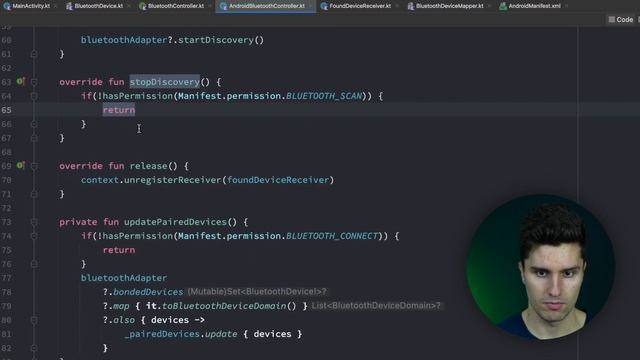Select the AndroidBluetoothController.kt tab
This screenshot has width=640, height=360.
pos(266,6)
